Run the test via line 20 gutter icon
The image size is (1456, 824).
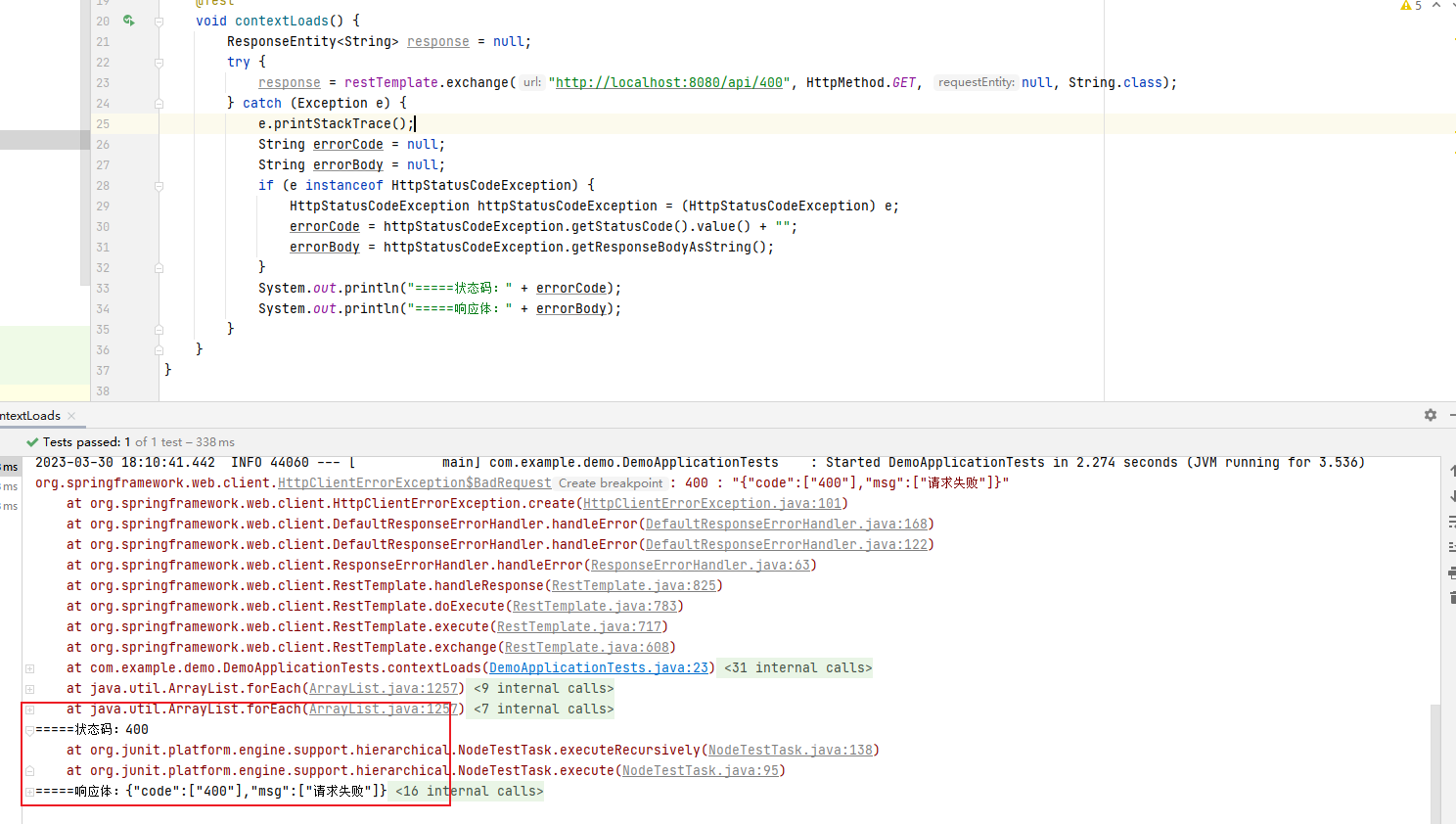pyautogui.click(x=128, y=20)
